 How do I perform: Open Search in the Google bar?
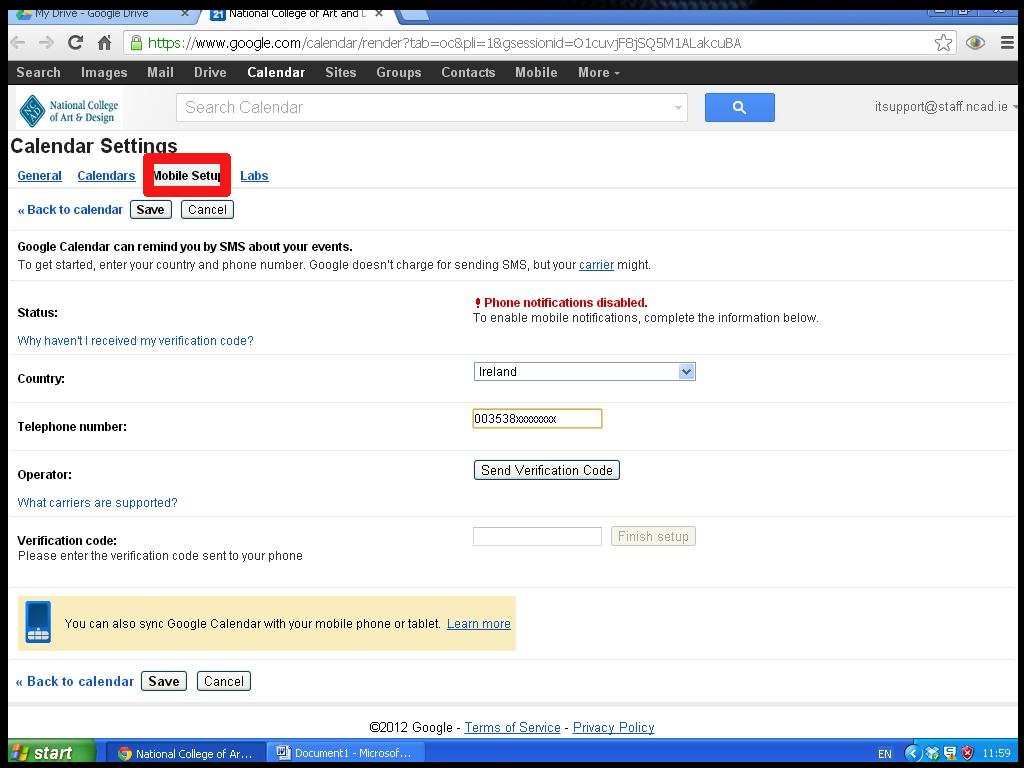(x=39, y=72)
